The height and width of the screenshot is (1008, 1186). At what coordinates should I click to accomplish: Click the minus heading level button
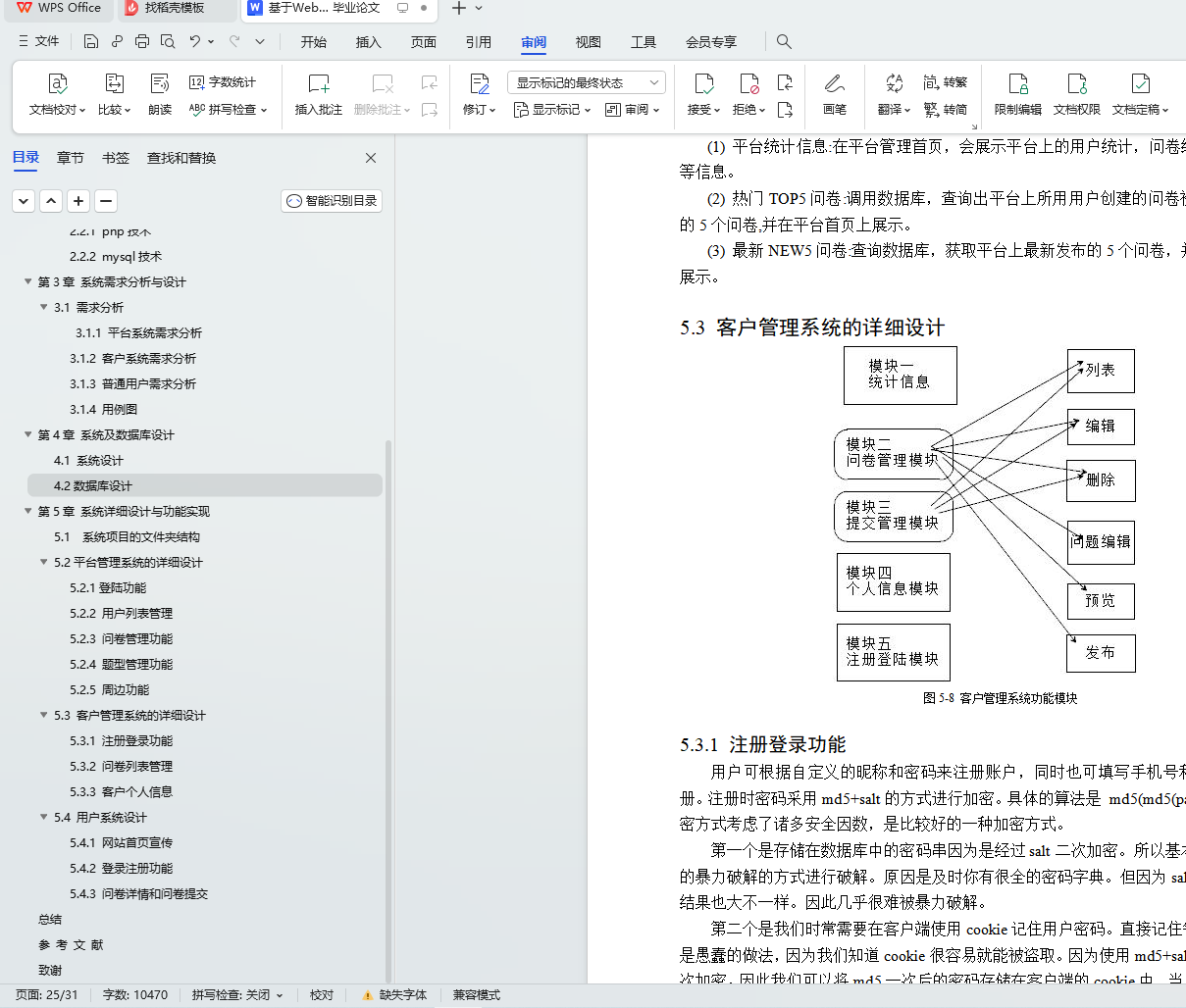coord(106,201)
